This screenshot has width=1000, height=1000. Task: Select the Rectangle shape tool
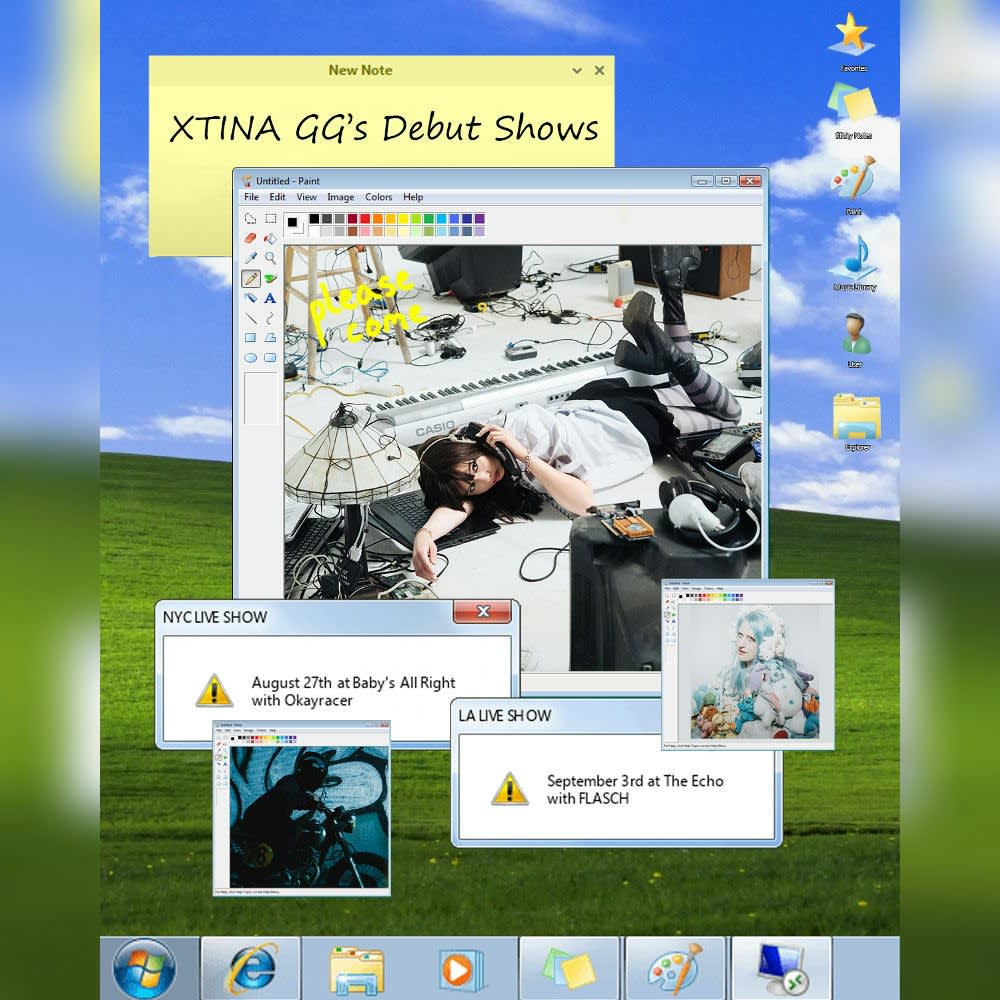click(251, 338)
